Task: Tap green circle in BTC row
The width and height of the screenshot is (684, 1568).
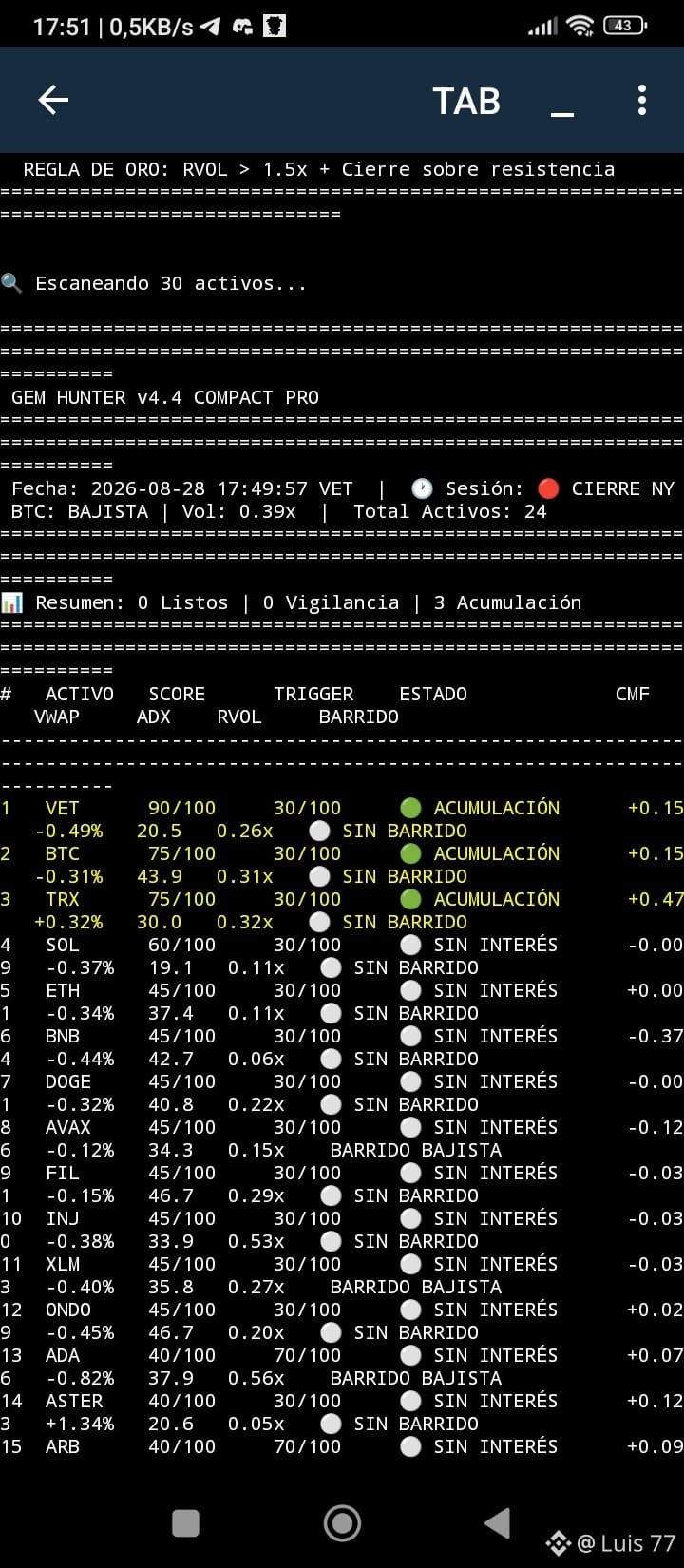Action: (410, 853)
